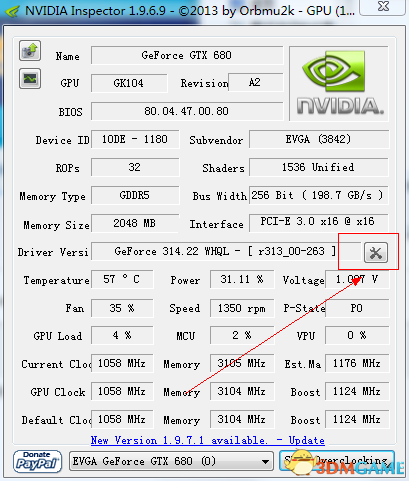
Task: Click the Default Clock row 3104 MHz memory
Action: tap(242, 419)
